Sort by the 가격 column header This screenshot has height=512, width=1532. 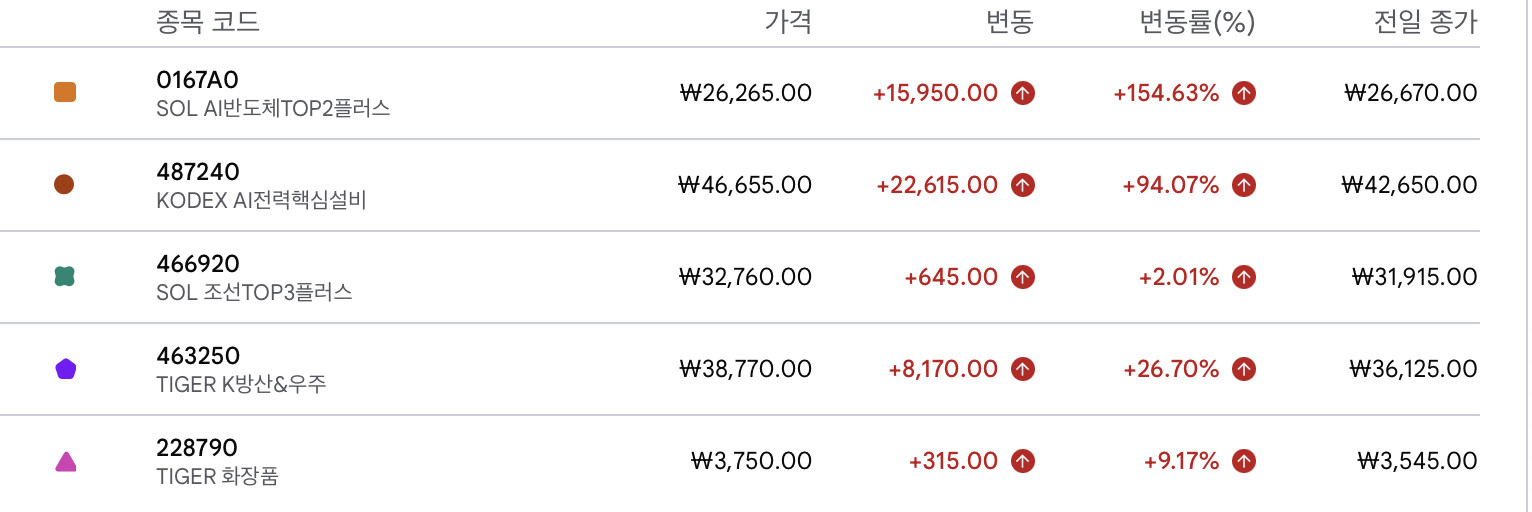click(x=788, y=22)
